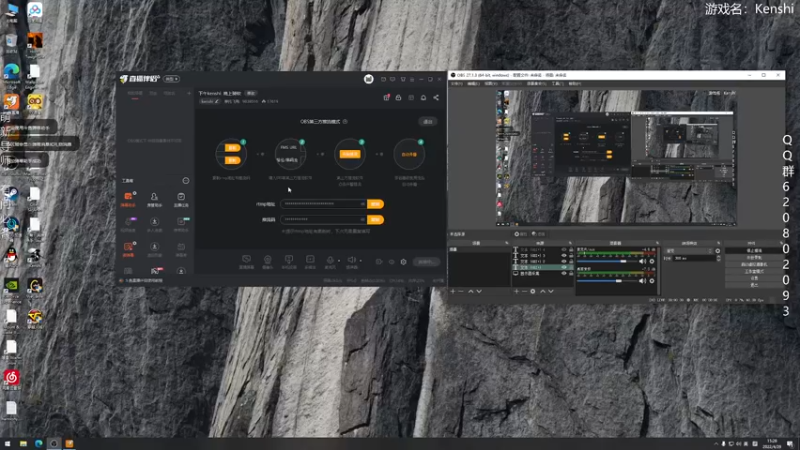Open source properties gear below OBS sources list
Viewport: 800px width, 450px height.
tap(533, 291)
